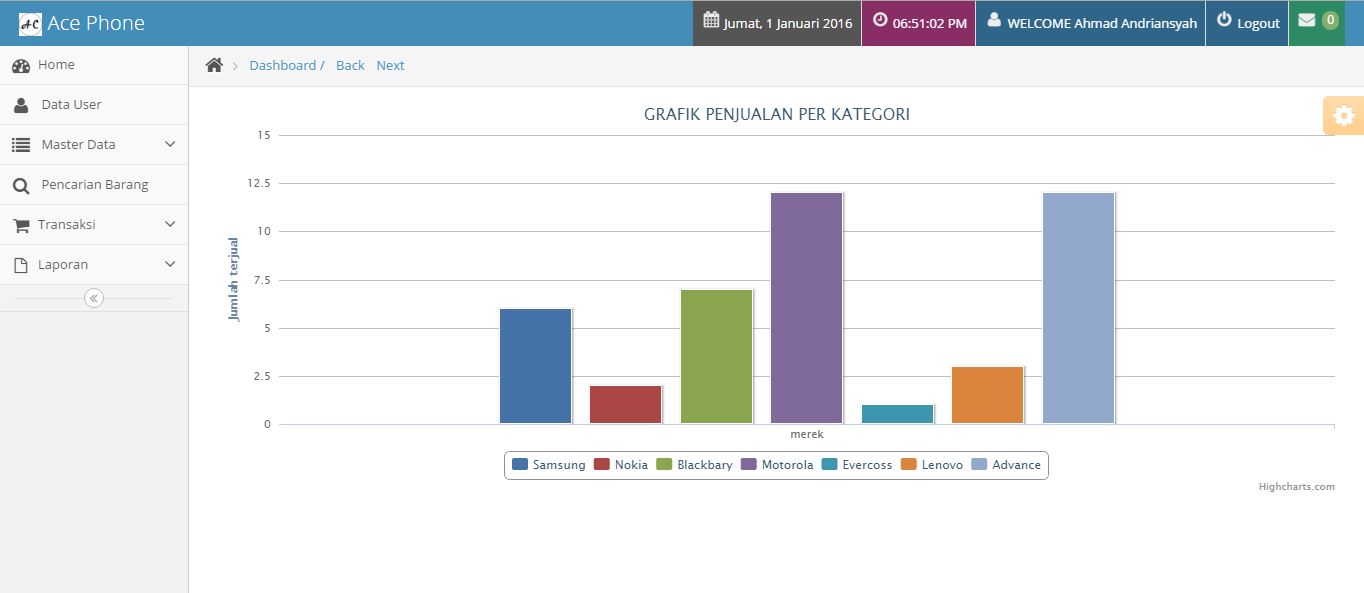Image resolution: width=1364 pixels, height=593 pixels.
Task: Click the breadcrumb home icon
Action: click(x=214, y=65)
